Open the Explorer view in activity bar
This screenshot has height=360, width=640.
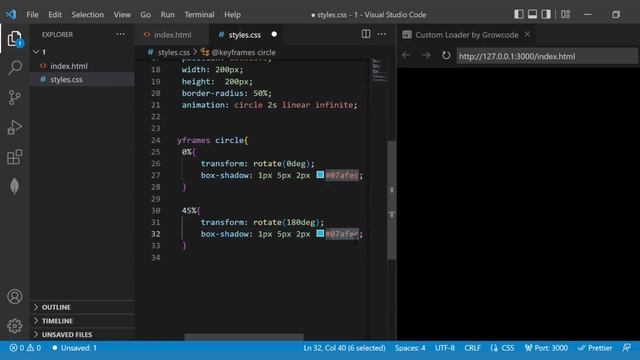15,39
